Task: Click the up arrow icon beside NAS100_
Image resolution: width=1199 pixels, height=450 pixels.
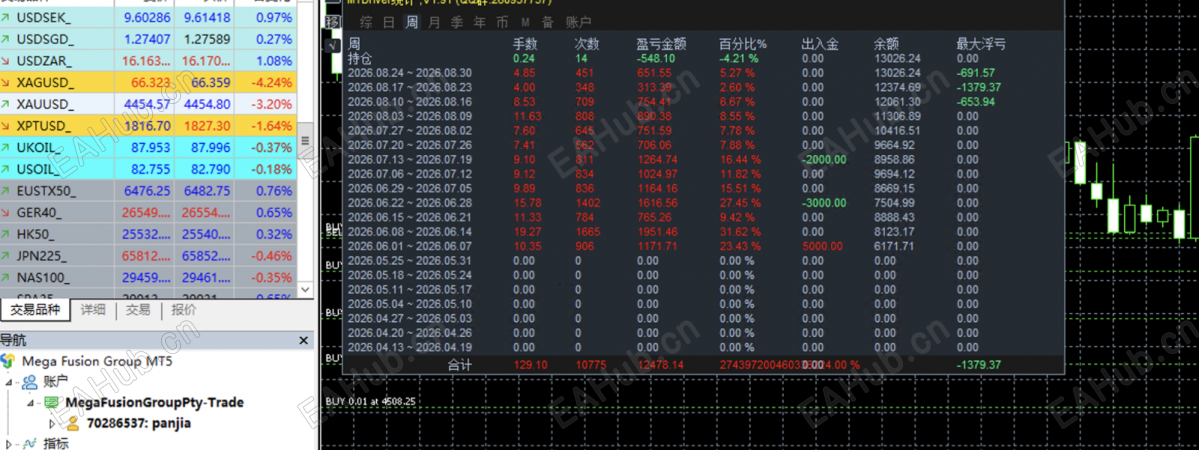Action: coord(6,277)
